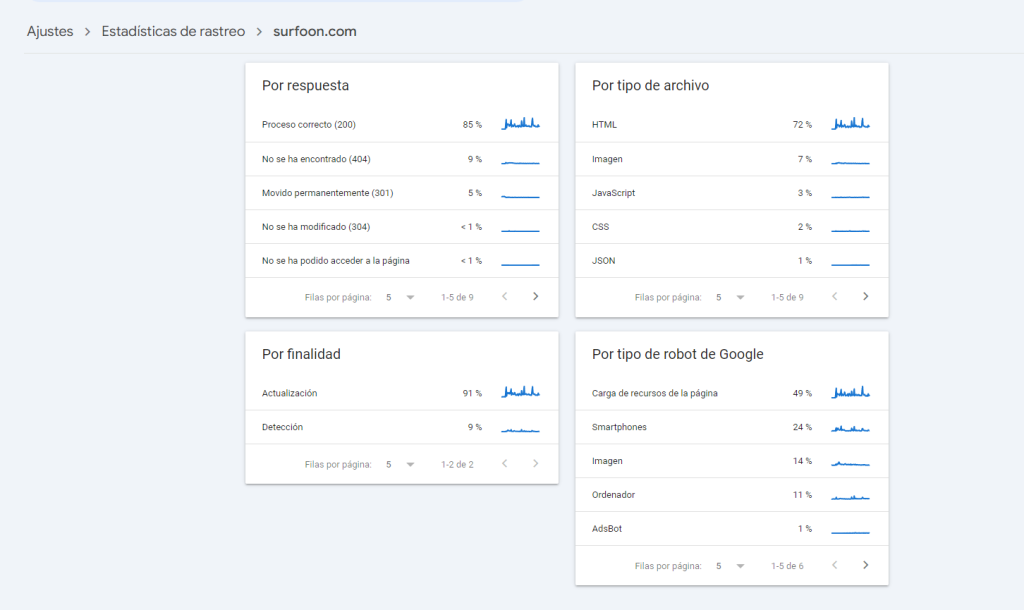The height and width of the screenshot is (610, 1024).
Task: Previous page arrow in Por tipo de robot
Action: click(x=834, y=565)
